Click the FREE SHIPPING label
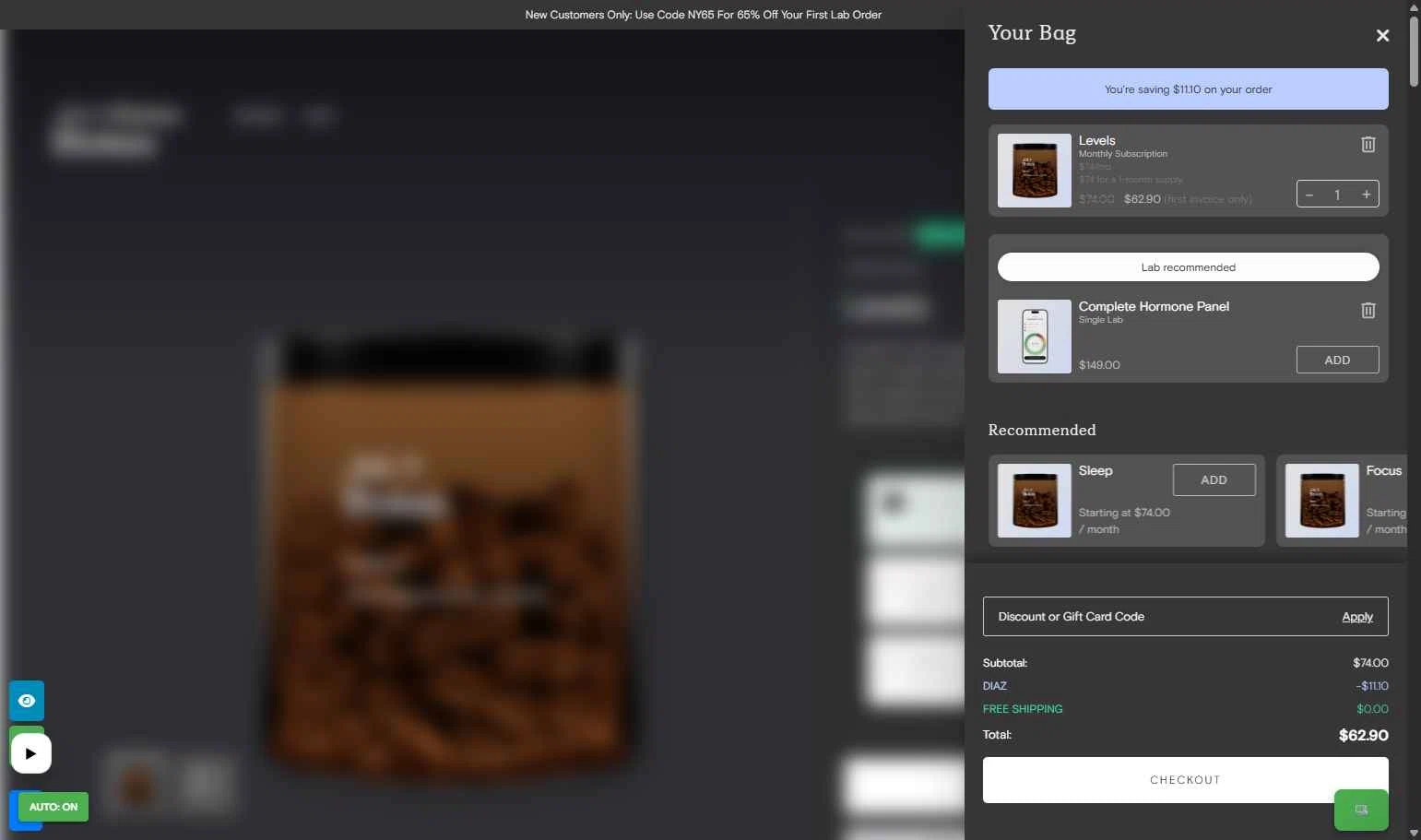The width and height of the screenshot is (1421, 840). point(1023,709)
